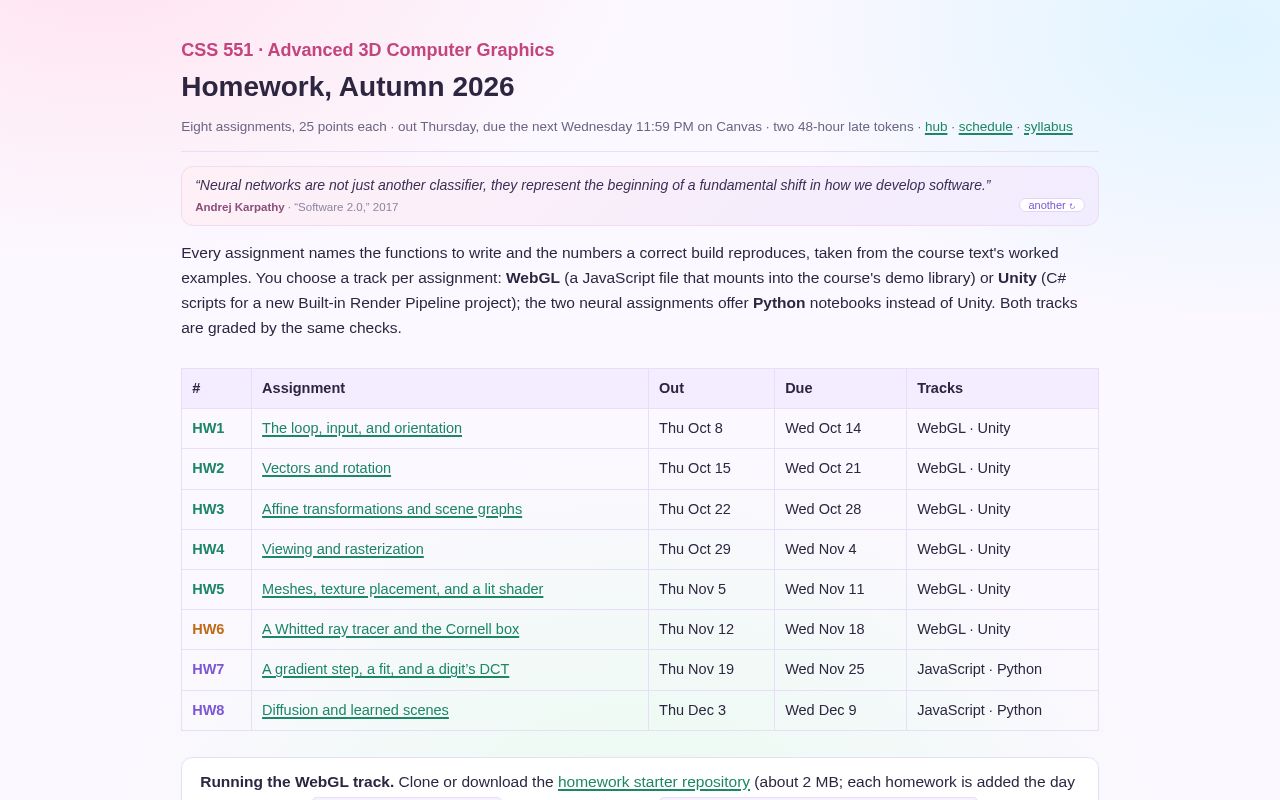Screen dimensions: 1280x800
Task: Click the Wed Oct 28 due date
Action: [823, 509]
